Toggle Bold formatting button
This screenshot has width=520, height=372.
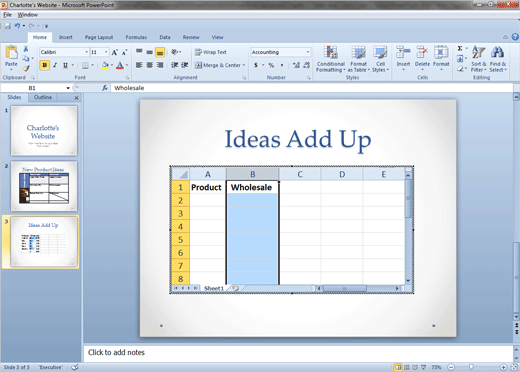pyautogui.click(x=44, y=65)
